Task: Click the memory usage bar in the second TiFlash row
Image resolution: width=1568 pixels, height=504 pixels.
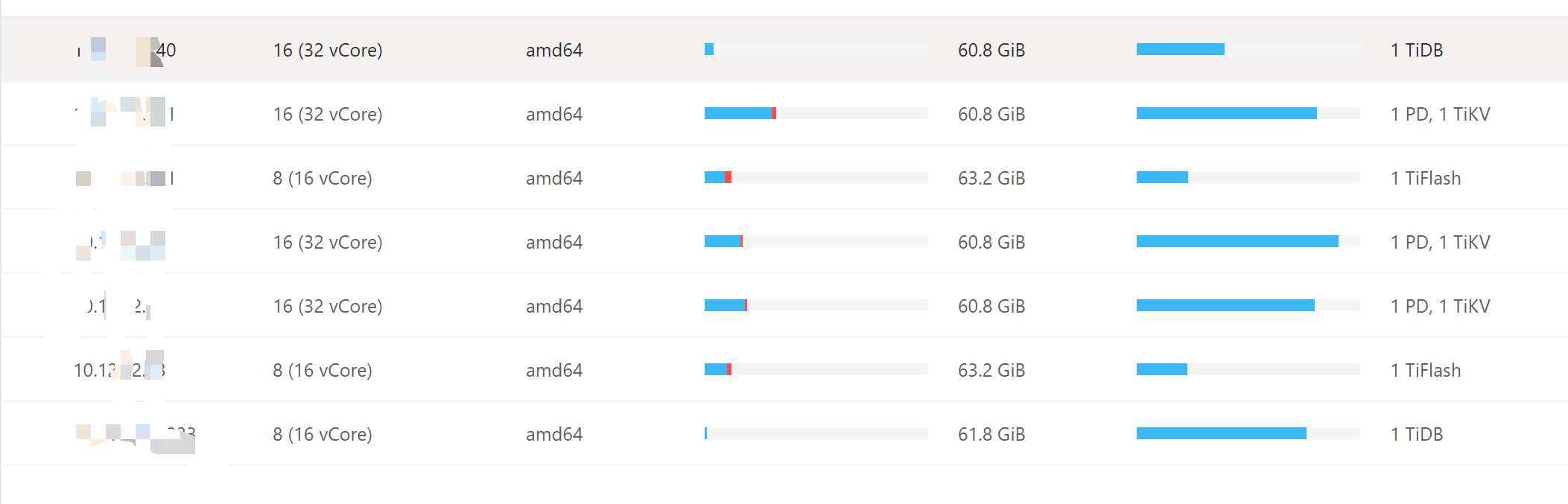Action: coord(1248,369)
